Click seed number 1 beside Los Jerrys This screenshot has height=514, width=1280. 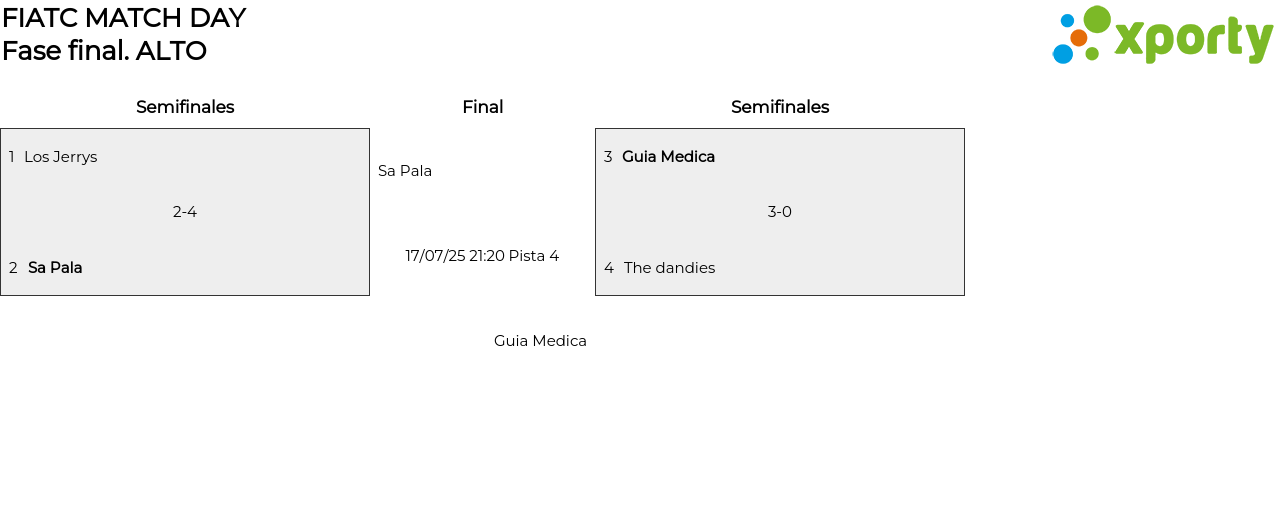point(12,157)
